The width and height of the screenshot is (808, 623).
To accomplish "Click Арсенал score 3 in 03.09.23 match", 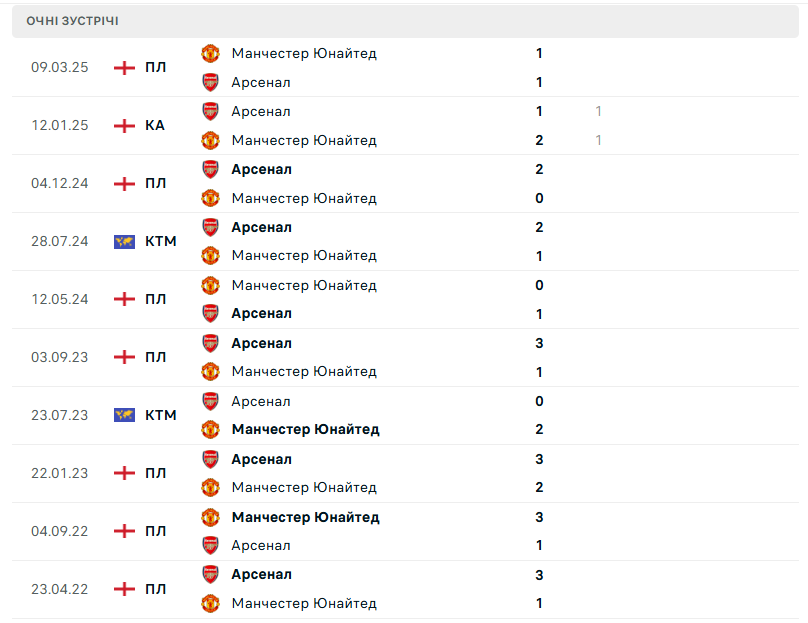I will [x=539, y=343].
